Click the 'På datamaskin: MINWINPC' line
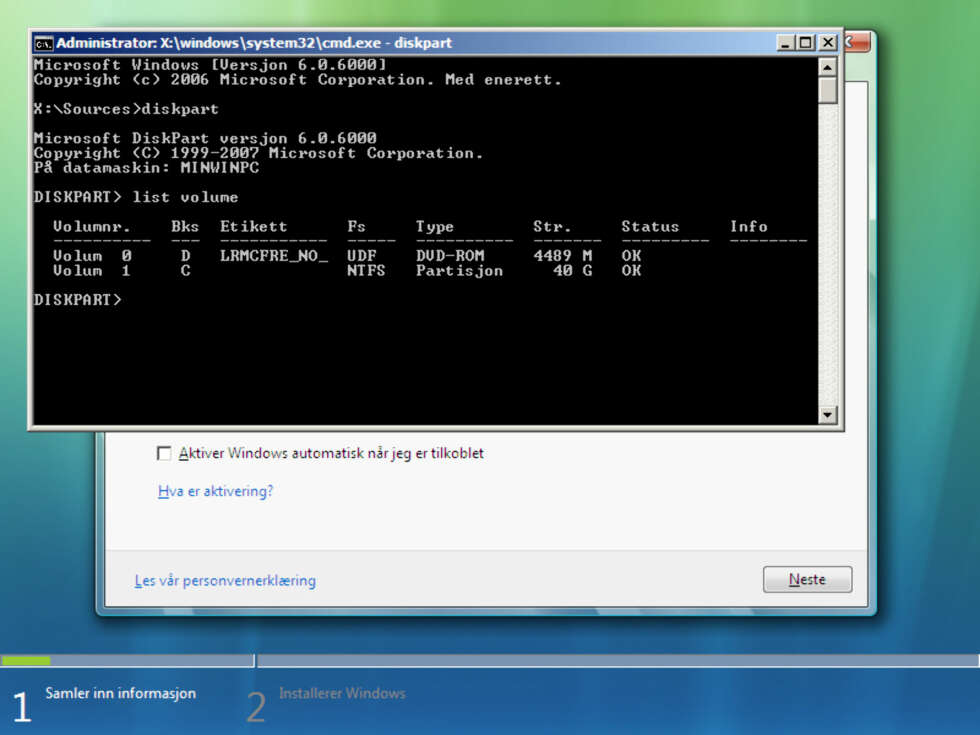The image size is (980, 735). coord(147,168)
